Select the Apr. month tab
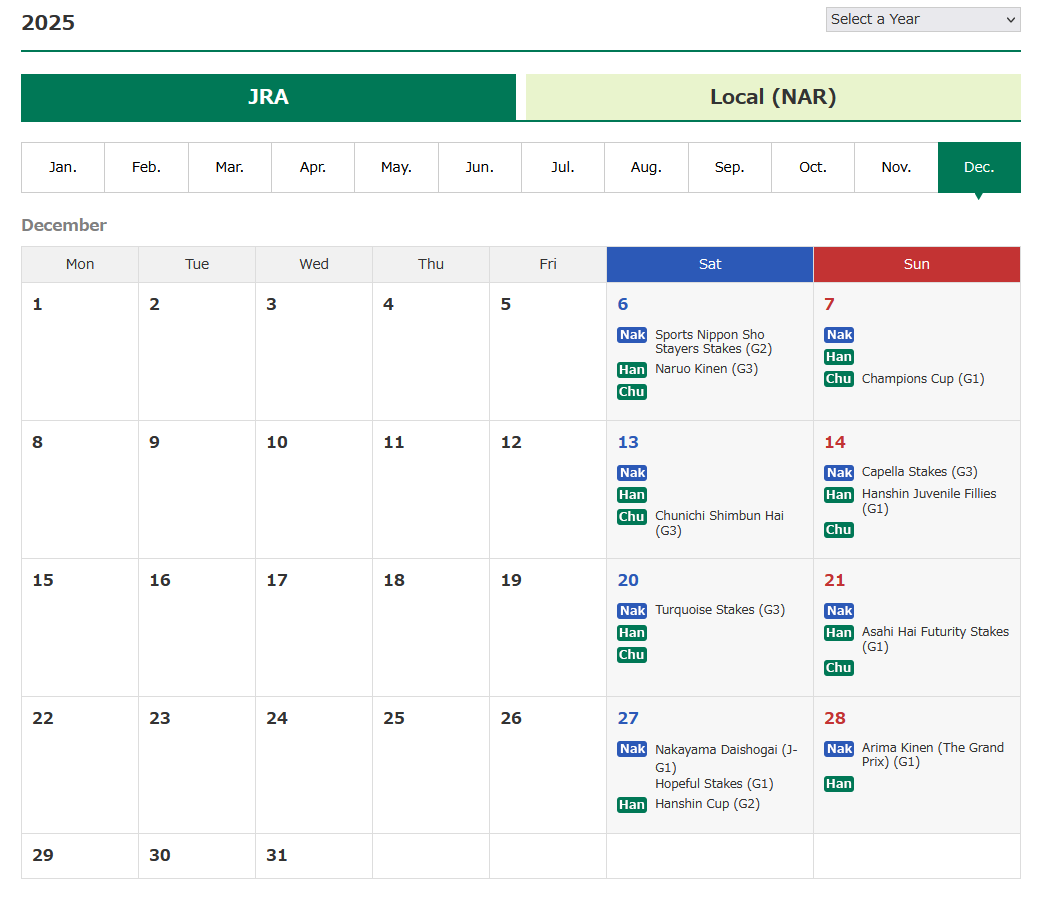Viewport: 1045px width, 898px height. coord(313,167)
